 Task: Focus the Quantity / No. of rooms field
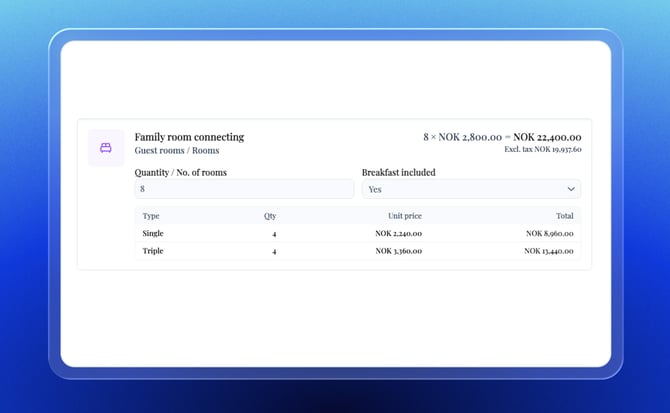(244, 189)
